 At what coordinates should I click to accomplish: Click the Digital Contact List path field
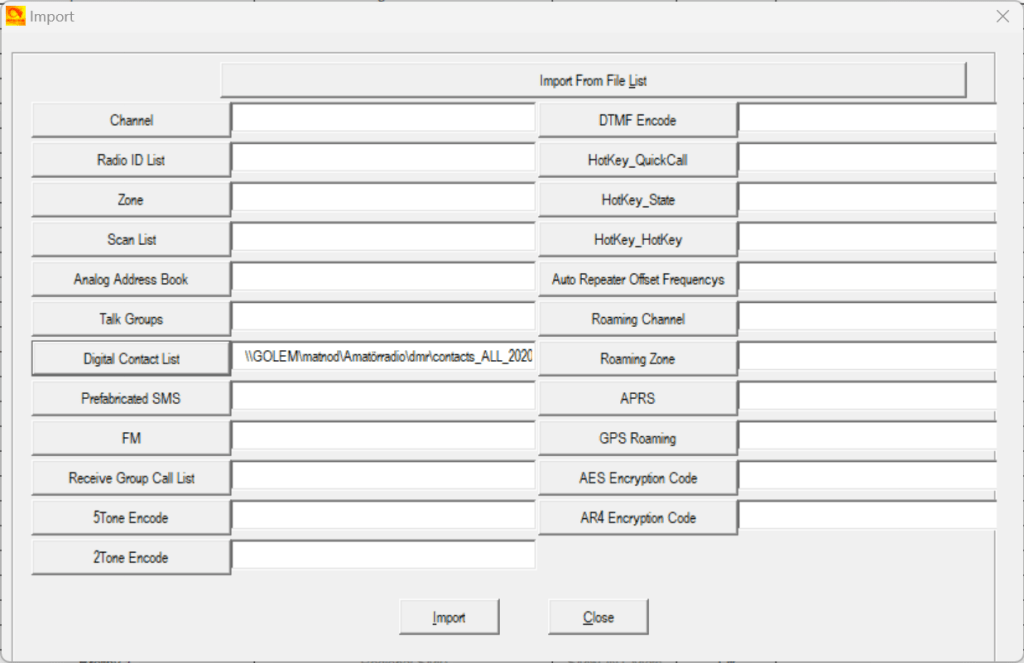click(385, 358)
